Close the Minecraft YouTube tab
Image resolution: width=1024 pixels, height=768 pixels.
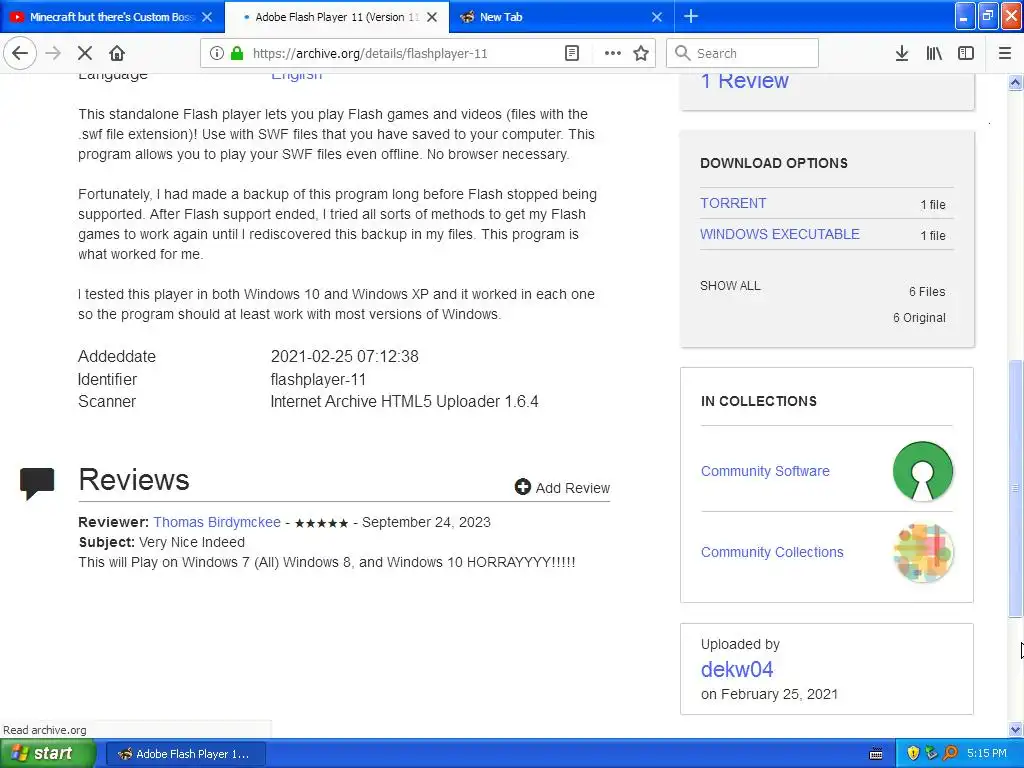pyautogui.click(x=207, y=17)
